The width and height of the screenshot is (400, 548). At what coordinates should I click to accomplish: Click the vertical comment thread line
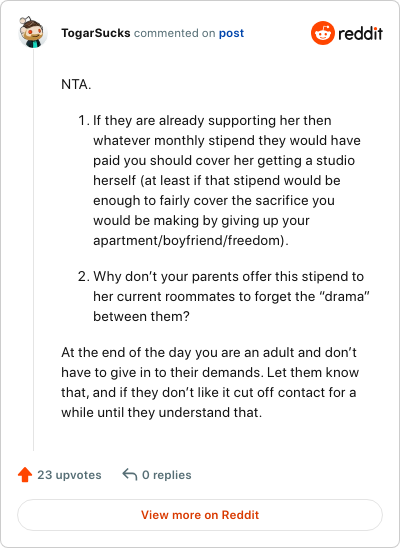(34, 250)
